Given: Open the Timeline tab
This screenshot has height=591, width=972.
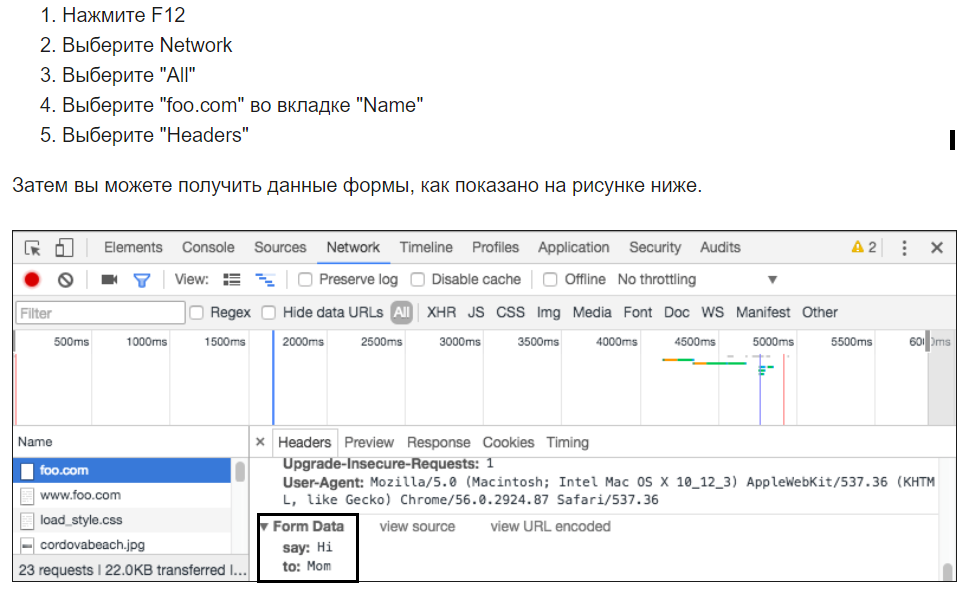Looking at the screenshot, I should (426, 247).
